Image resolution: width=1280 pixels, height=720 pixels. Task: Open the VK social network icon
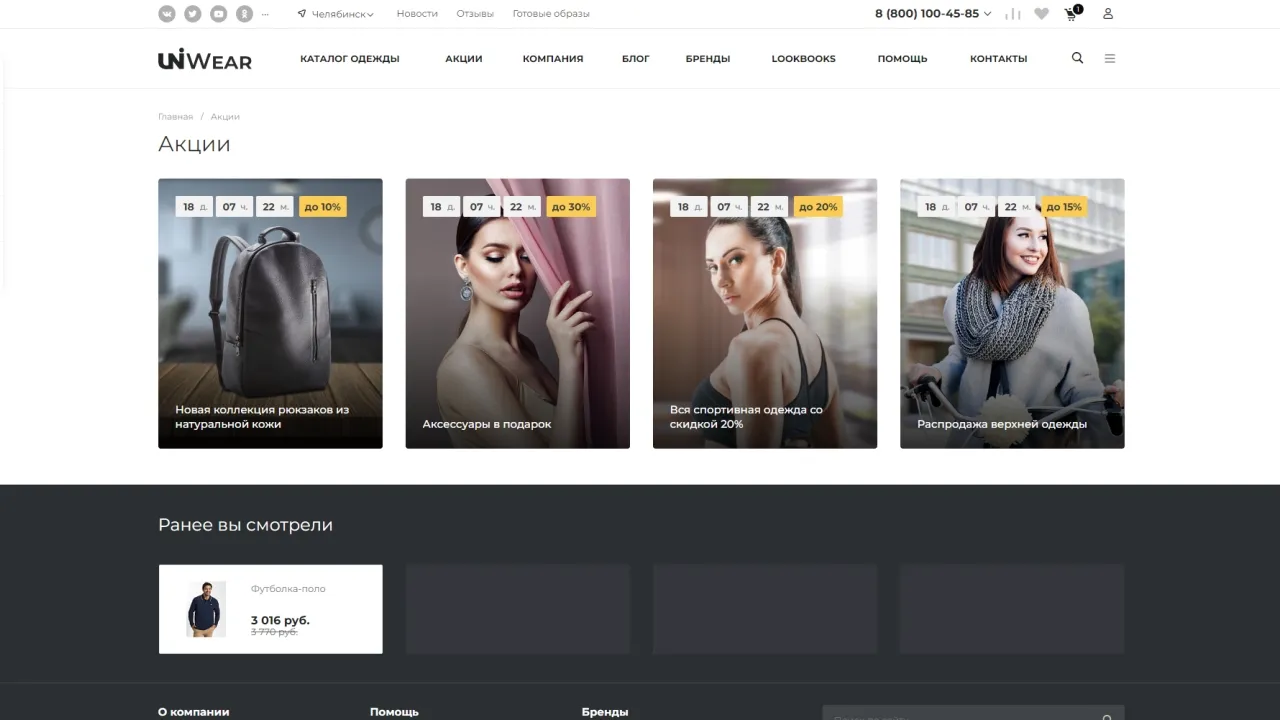point(166,14)
